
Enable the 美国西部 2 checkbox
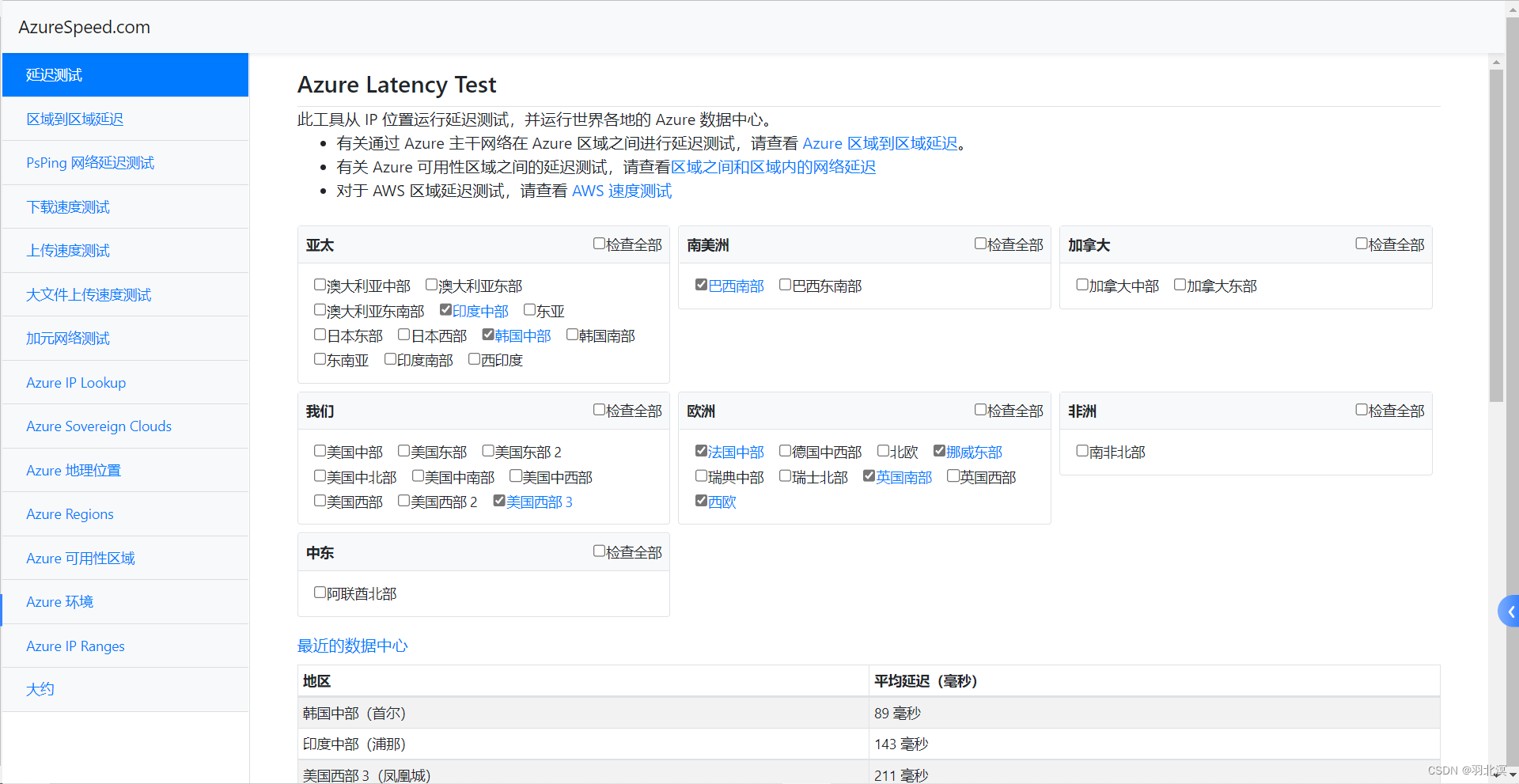click(x=403, y=501)
